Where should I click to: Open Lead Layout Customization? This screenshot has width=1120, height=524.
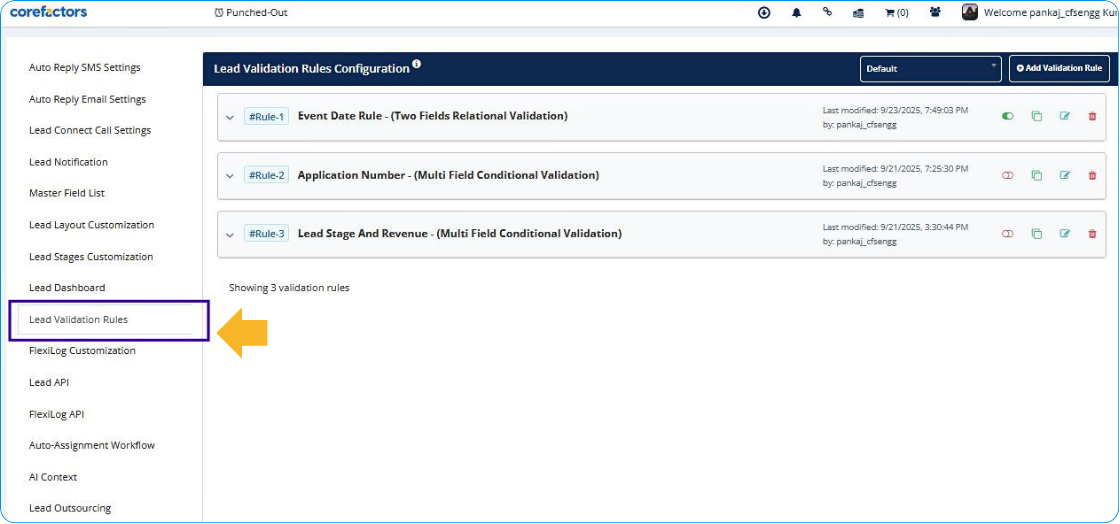coord(91,225)
